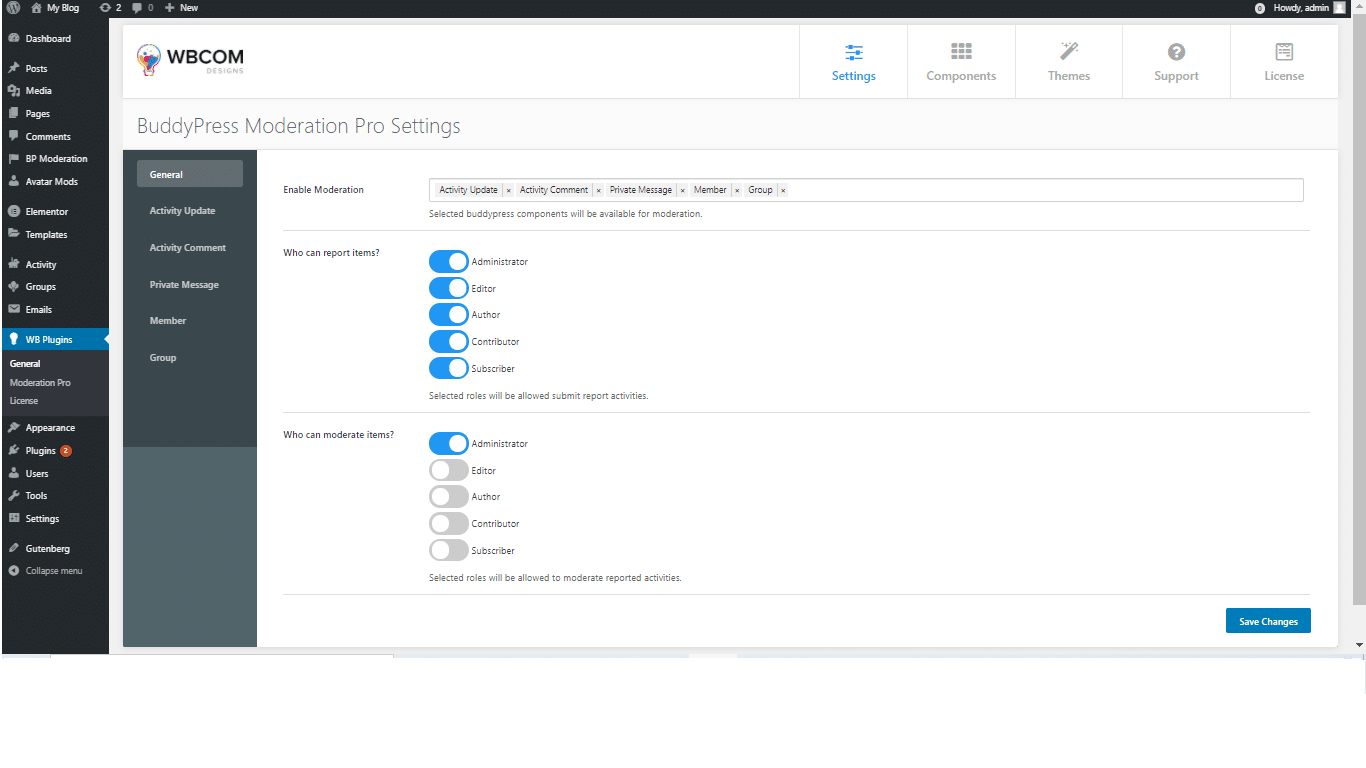
Task: Click the page vertical scrollbar
Action: (x=1359, y=310)
